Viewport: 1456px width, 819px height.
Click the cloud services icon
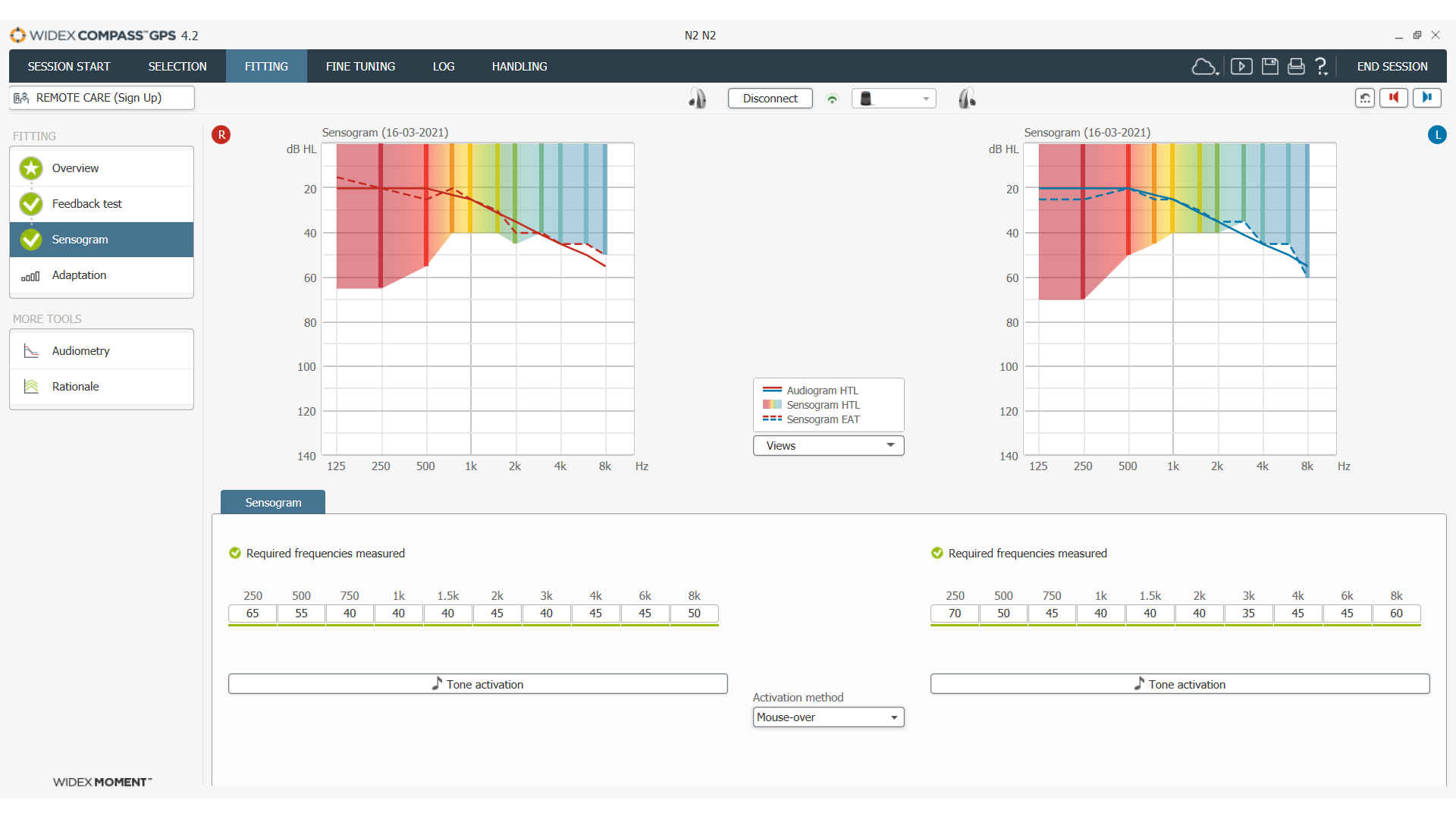tap(1205, 67)
